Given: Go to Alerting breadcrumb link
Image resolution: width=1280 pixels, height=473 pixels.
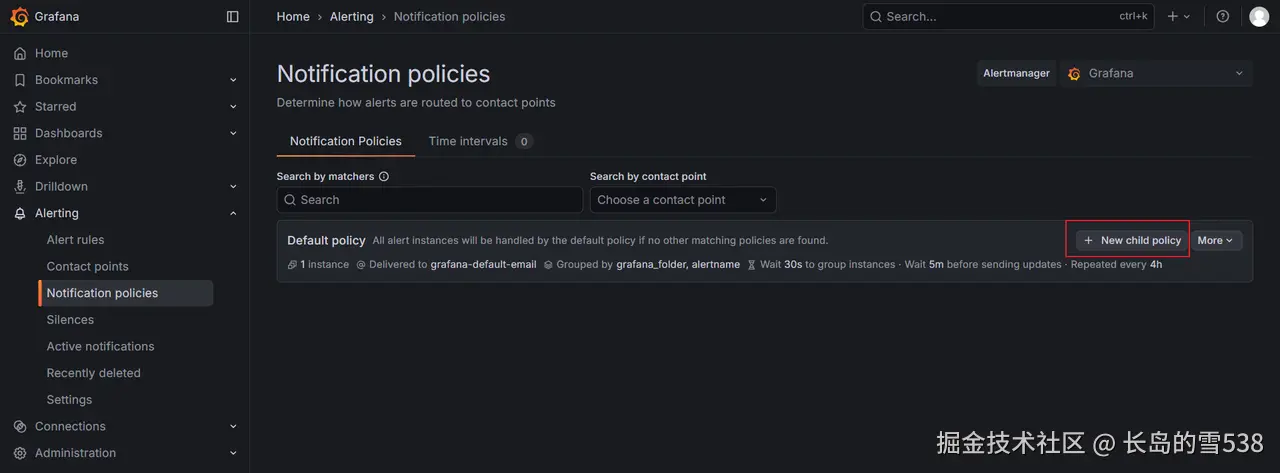Looking at the screenshot, I should 351,16.
